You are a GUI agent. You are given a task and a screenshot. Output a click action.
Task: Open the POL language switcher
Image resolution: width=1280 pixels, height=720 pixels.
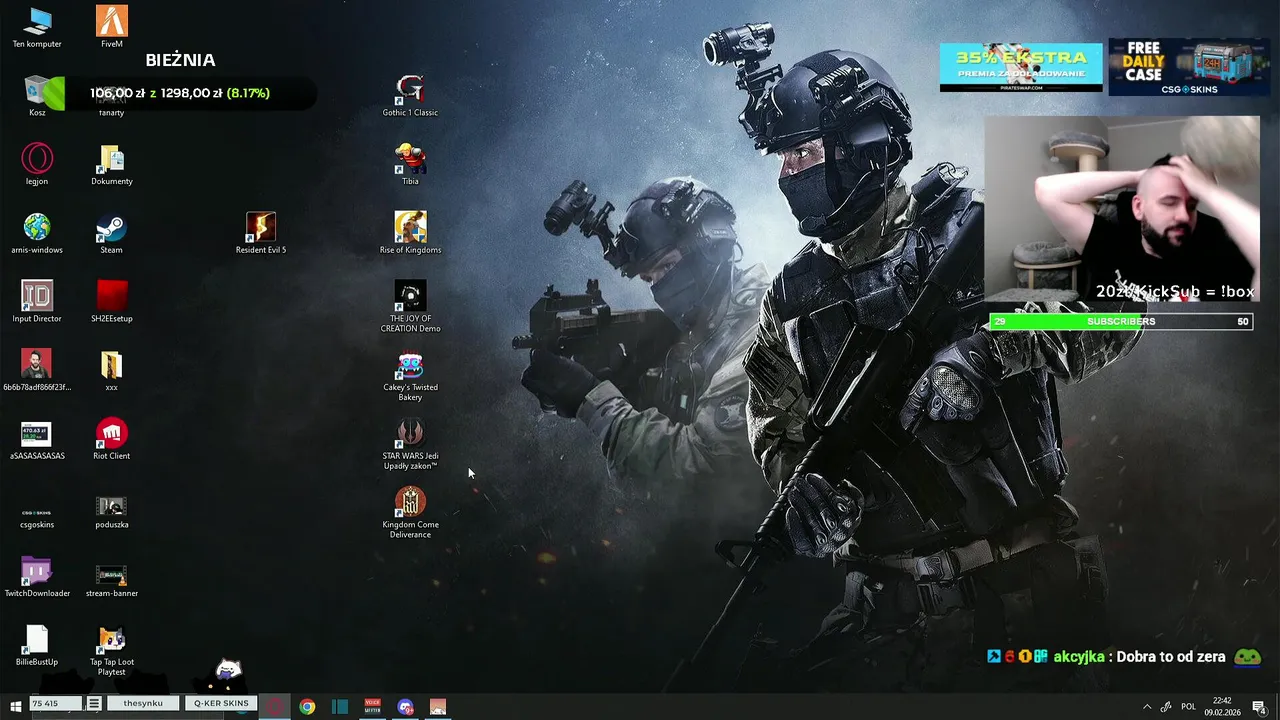1188,707
